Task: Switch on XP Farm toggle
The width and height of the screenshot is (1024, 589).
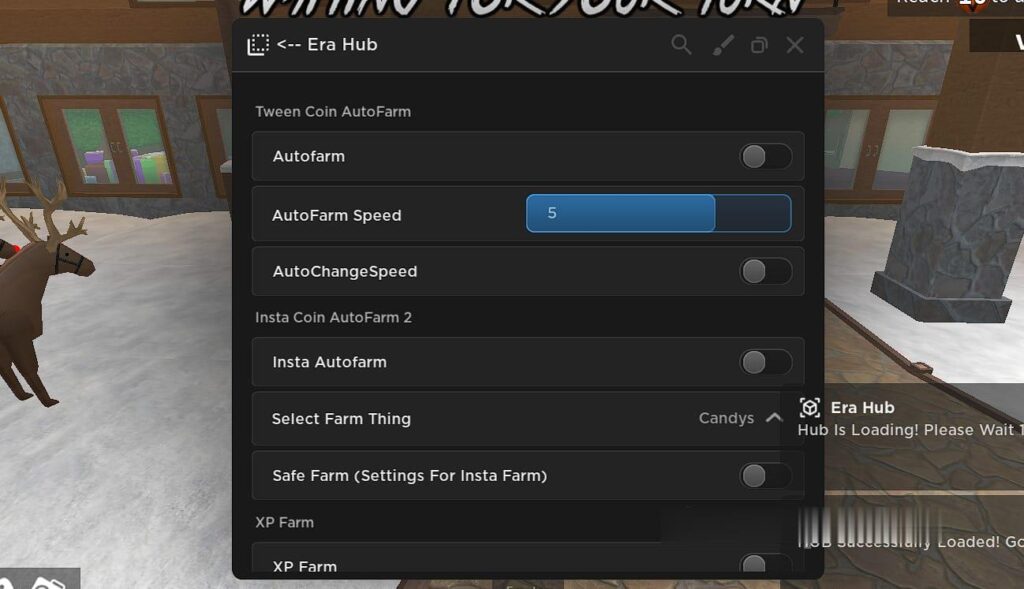Action: pos(765,566)
